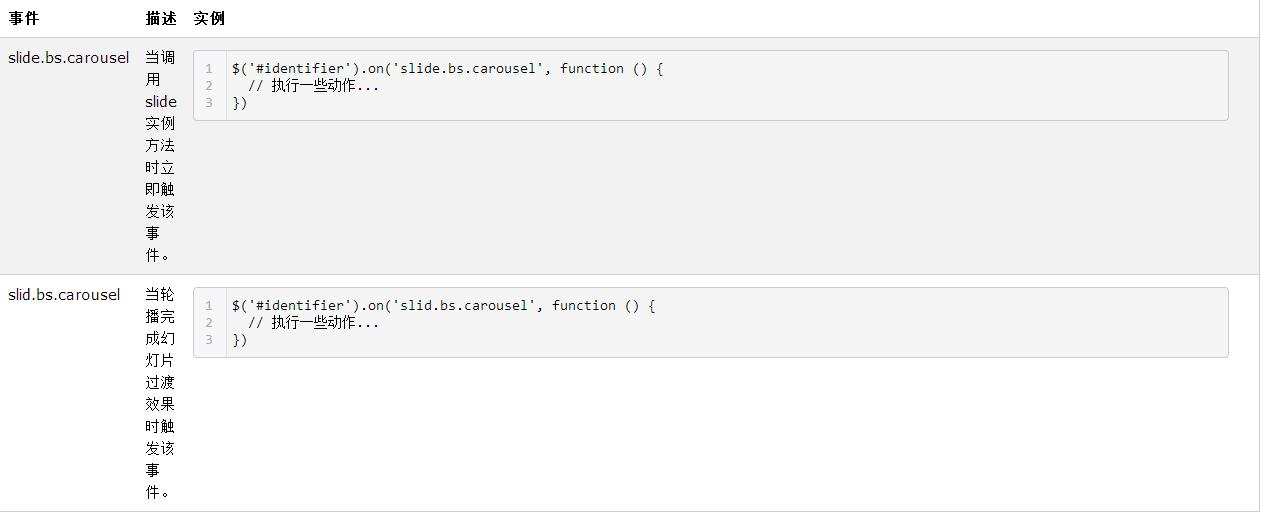This screenshot has width=1261, height=513.
Task: Click line number 2 in slide.bs.carousel example
Action: coord(209,86)
